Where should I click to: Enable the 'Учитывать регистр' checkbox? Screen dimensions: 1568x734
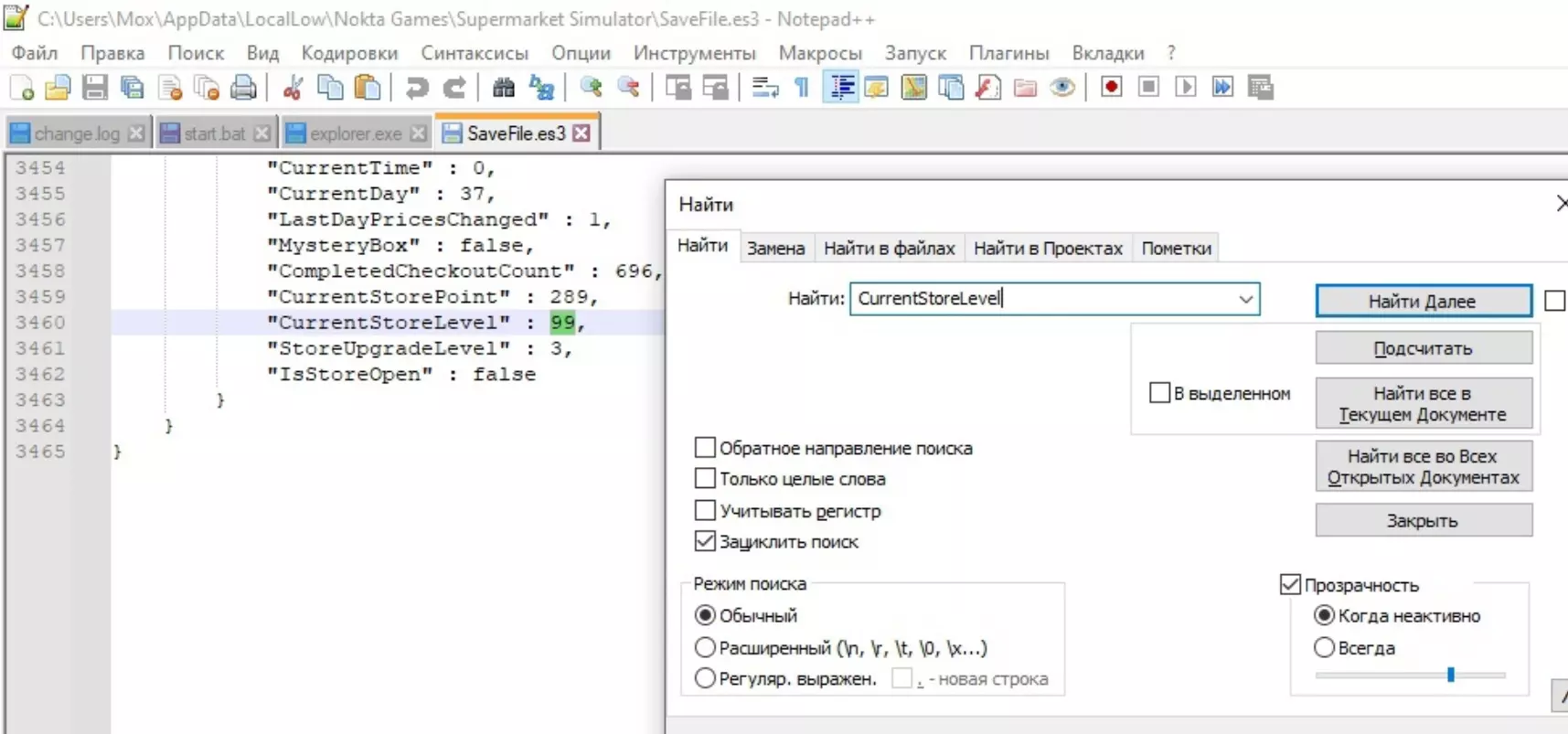point(705,510)
